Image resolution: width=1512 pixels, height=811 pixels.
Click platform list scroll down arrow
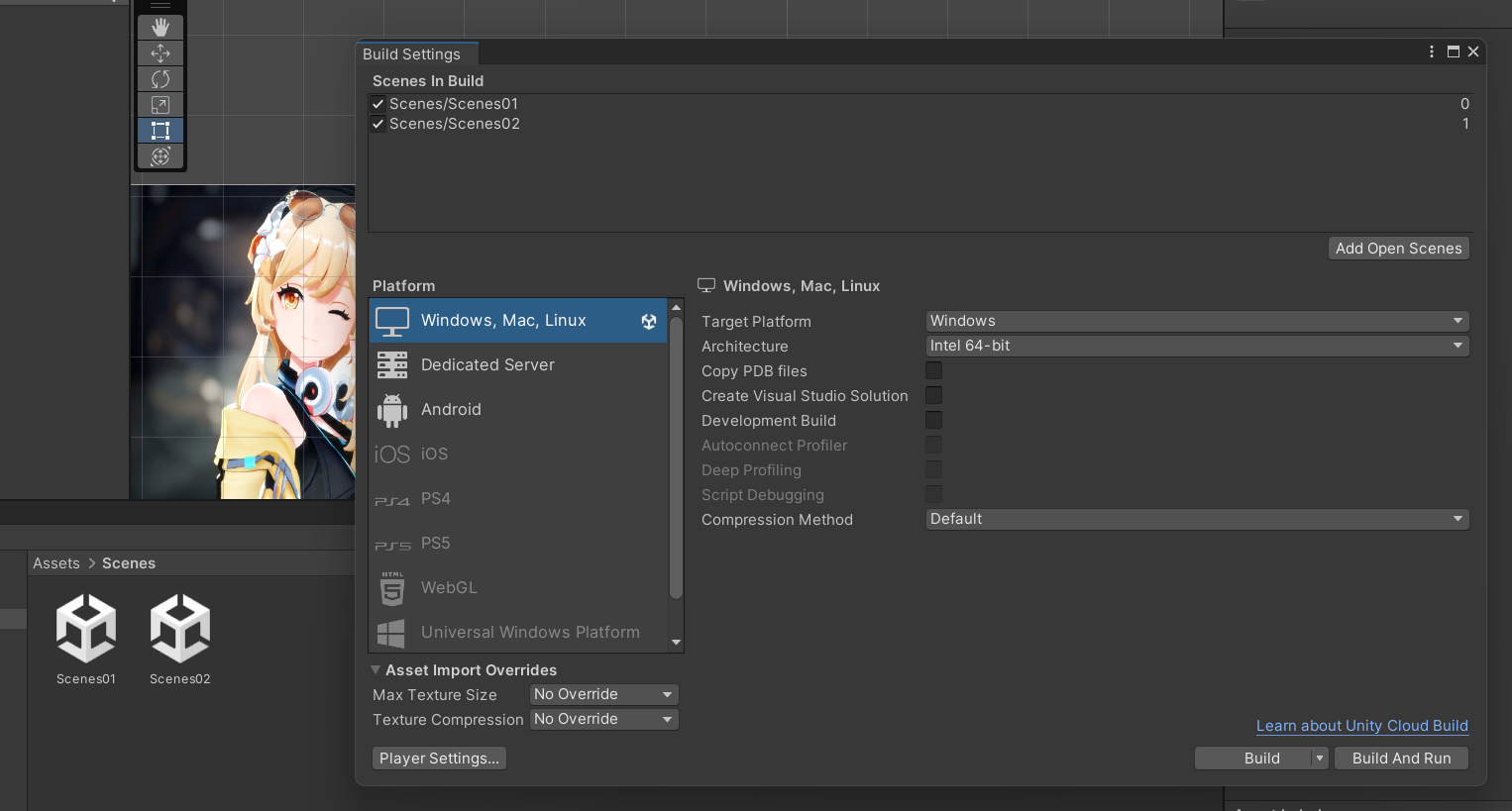point(677,643)
